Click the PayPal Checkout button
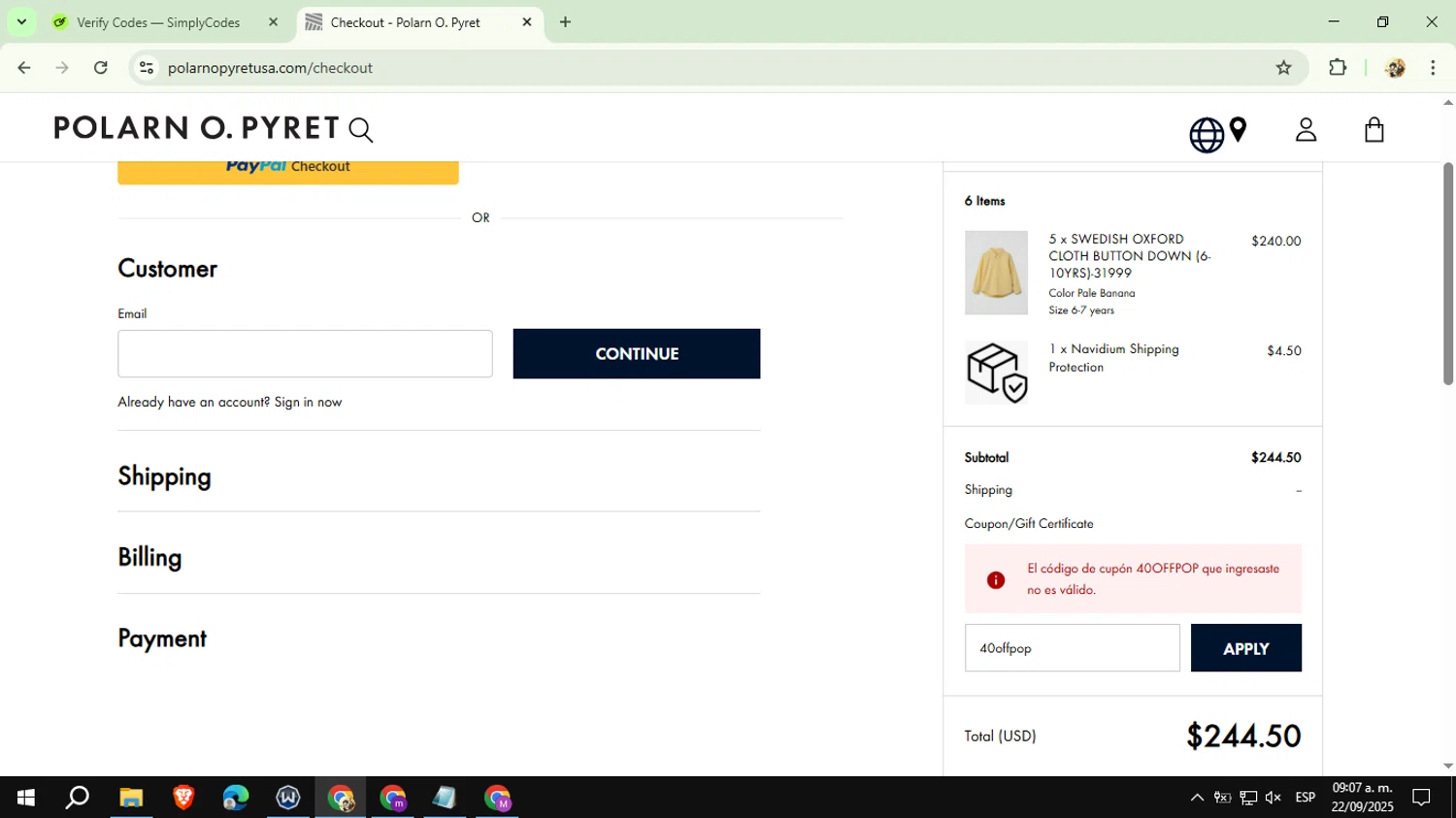The height and width of the screenshot is (818, 1456). (x=288, y=172)
